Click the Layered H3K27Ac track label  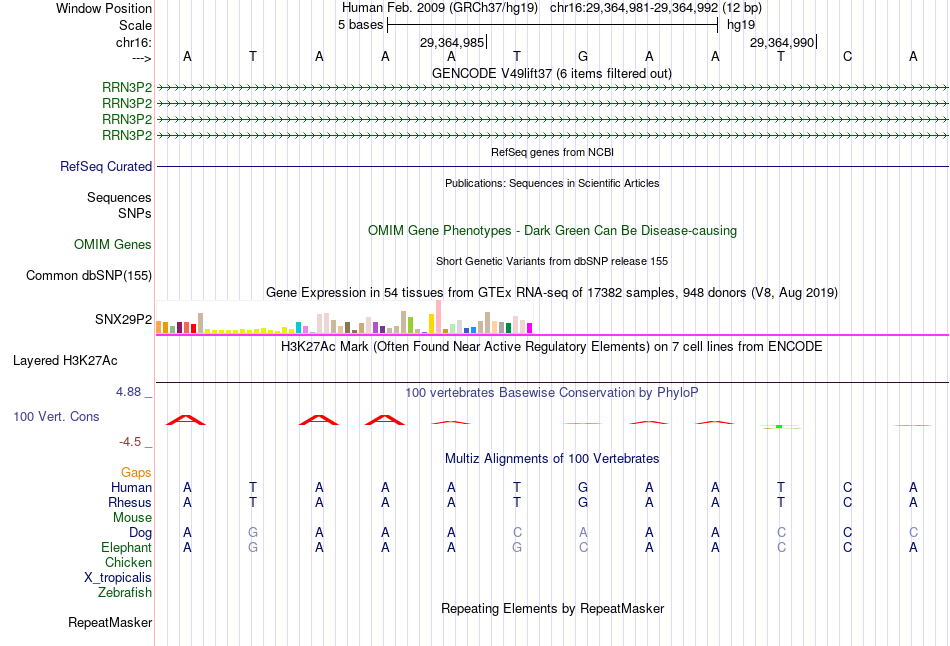pos(65,361)
